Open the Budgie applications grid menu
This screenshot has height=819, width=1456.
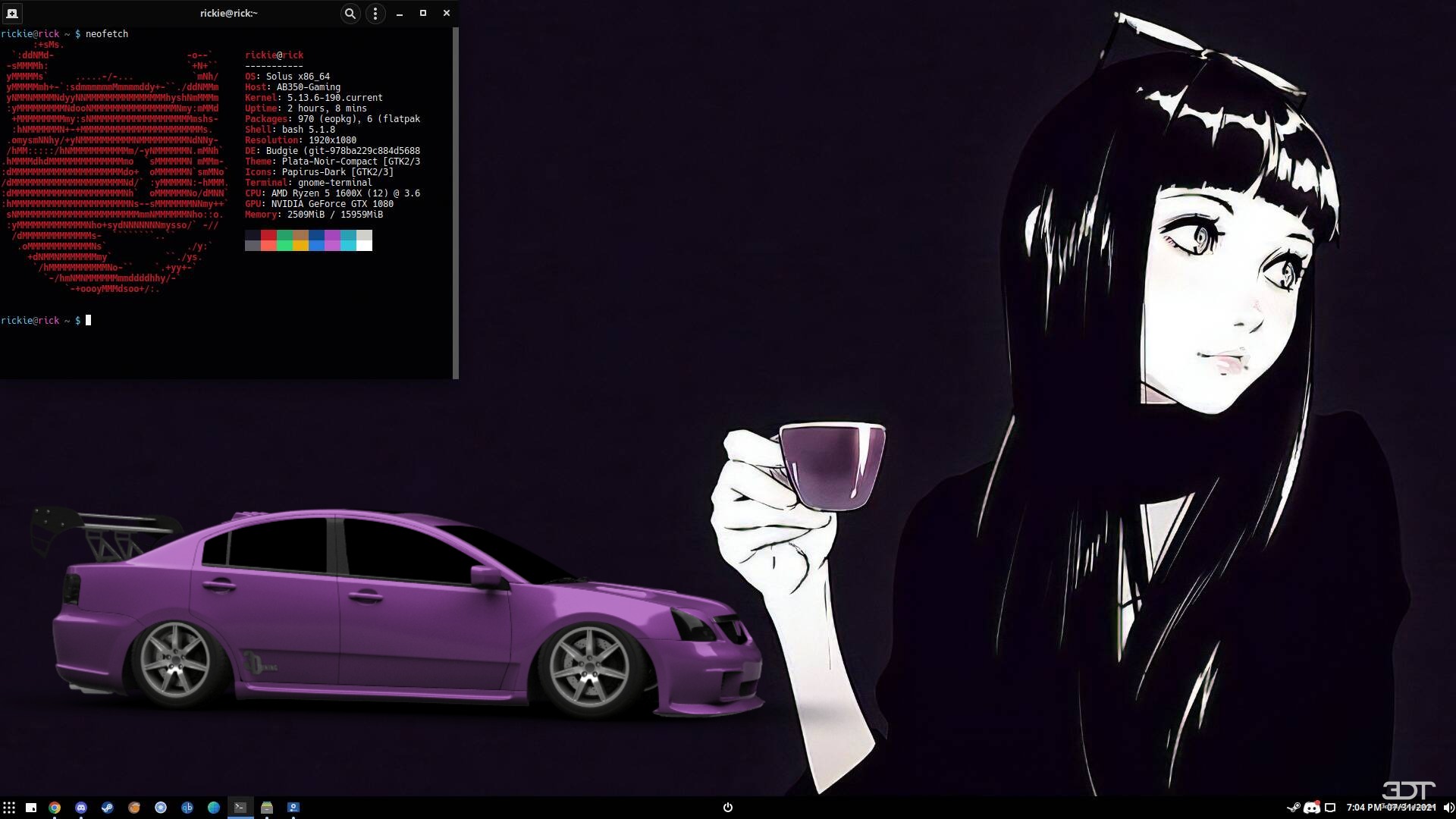[x=9, y=808]
